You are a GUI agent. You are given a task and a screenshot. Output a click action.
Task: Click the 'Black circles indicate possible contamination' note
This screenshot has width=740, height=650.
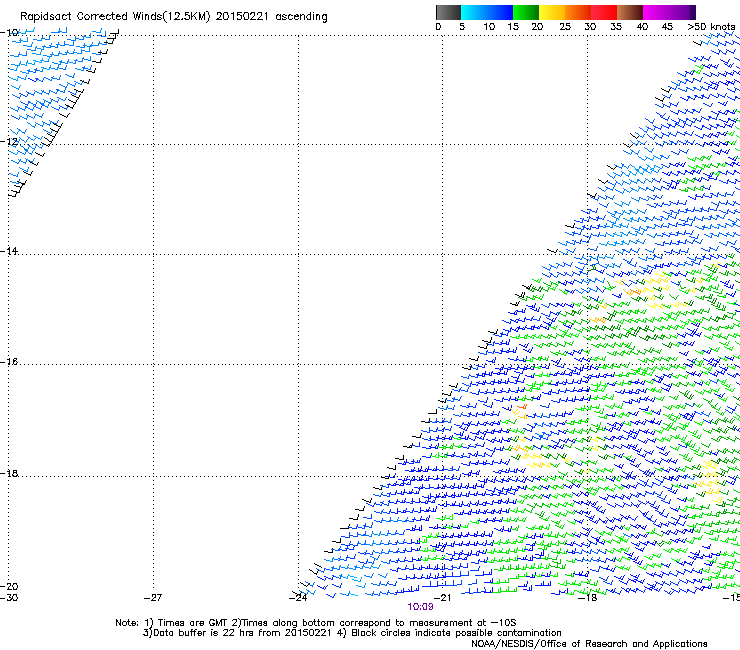(x=456, y=633)
